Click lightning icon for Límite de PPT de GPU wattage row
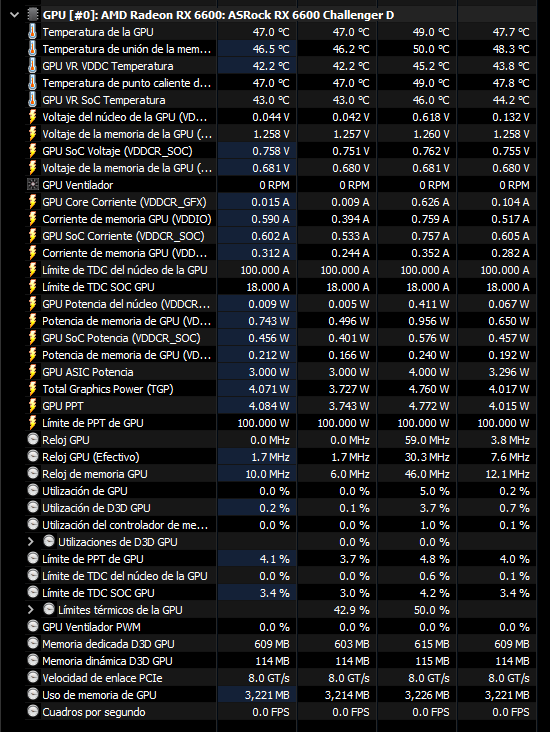Image resolution: width=550 pixels, height=732 pixels. (x=33, y=423)
